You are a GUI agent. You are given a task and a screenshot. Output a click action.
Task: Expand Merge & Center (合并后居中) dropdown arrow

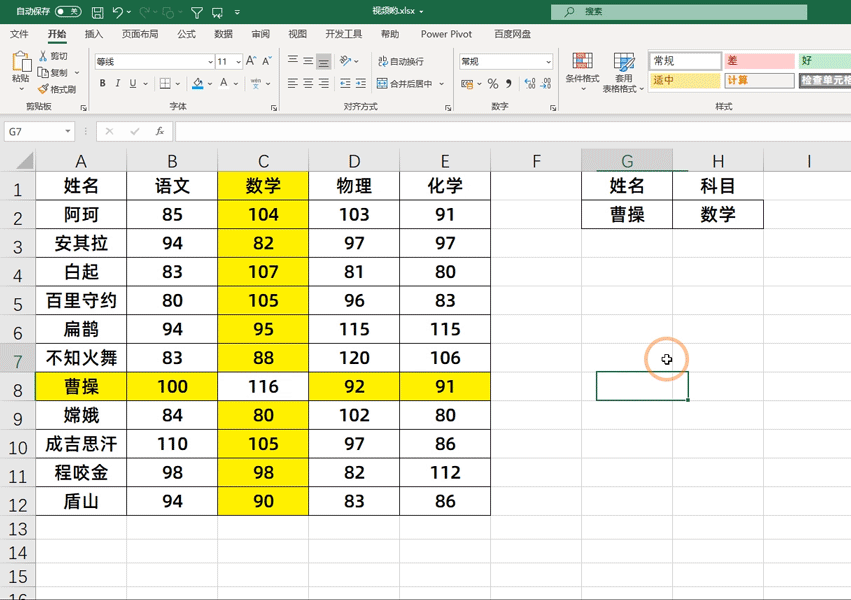pos(441,84)
